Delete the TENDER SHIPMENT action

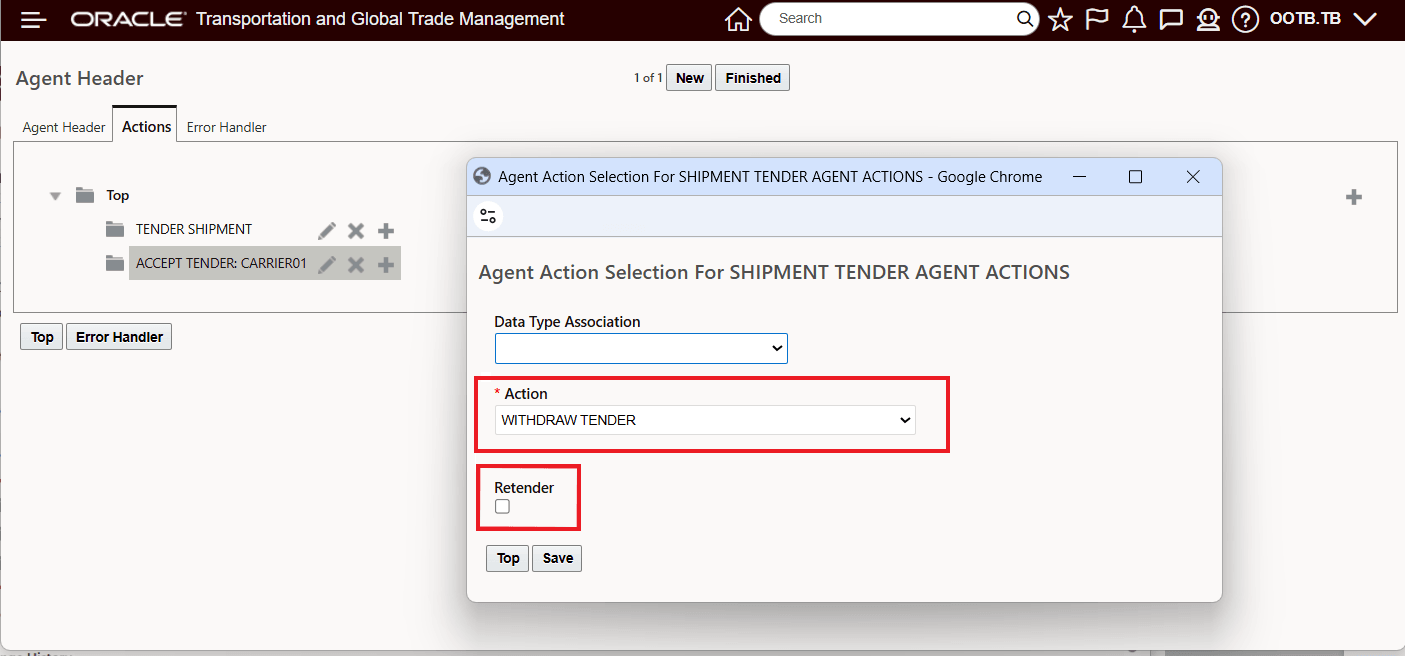click(x=356, y=231)
